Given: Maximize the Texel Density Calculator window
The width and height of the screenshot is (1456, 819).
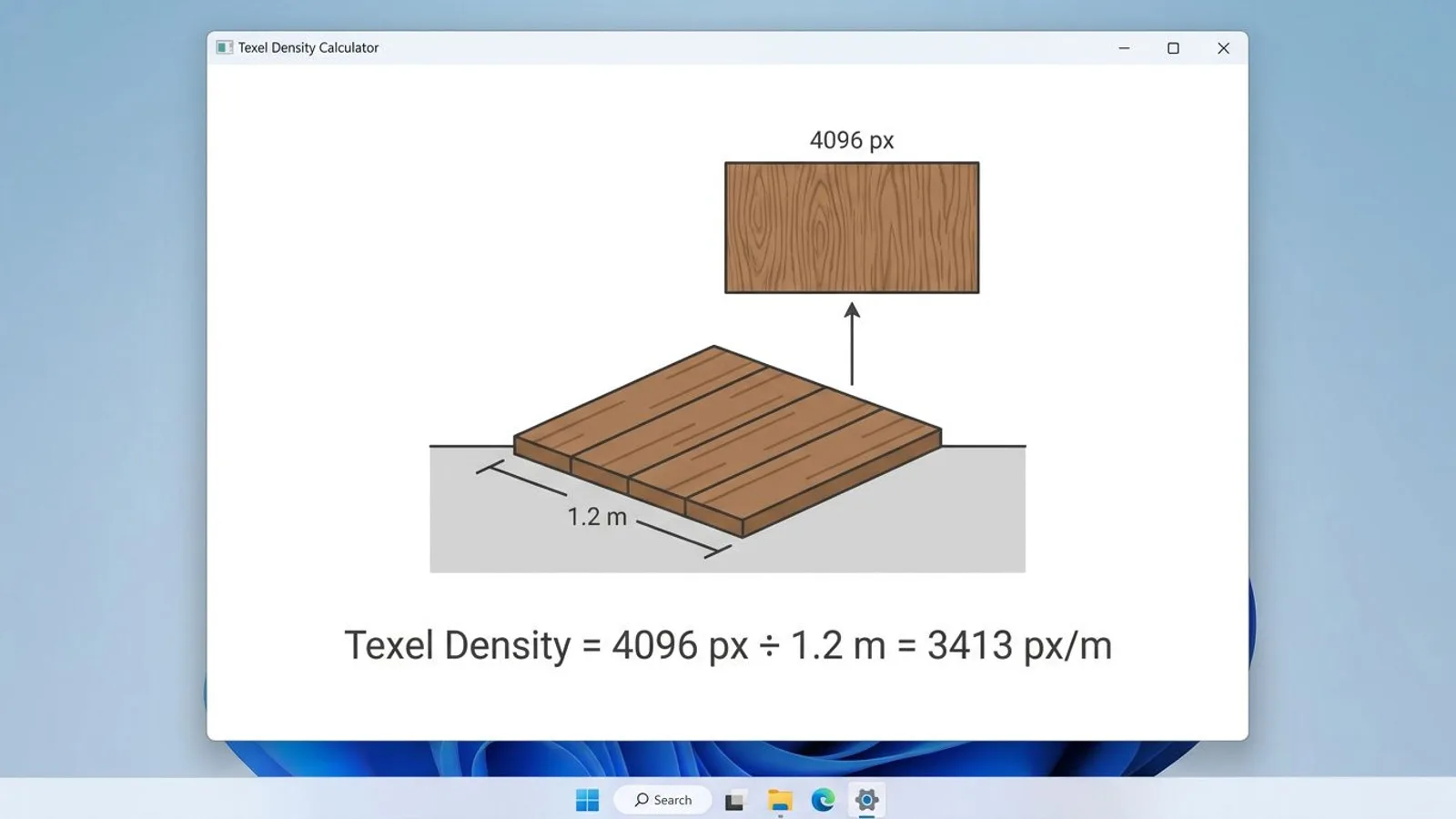Looking at the screenshot, I should [x=1173, y=48].
